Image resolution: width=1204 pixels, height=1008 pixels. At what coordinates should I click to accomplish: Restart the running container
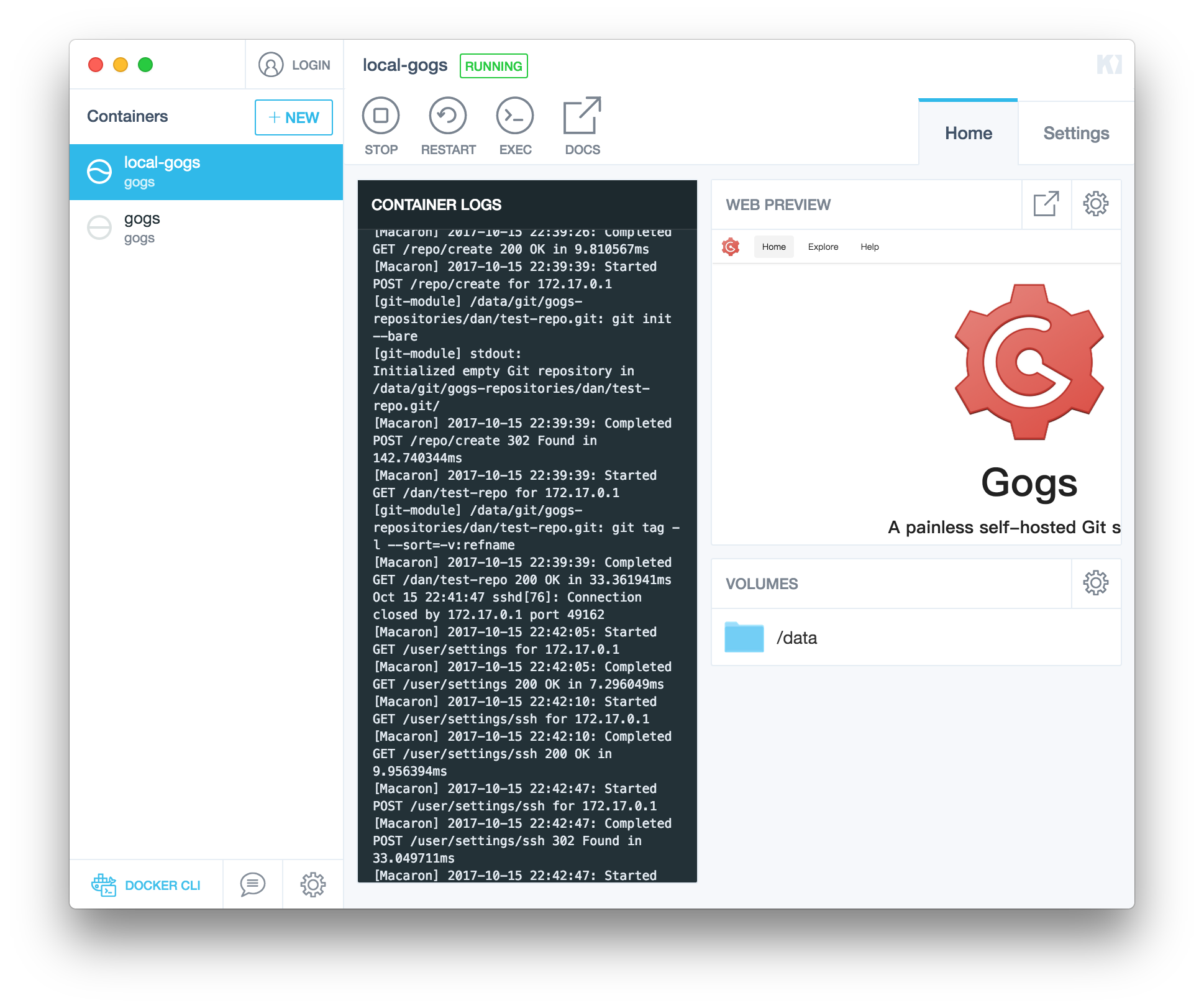[x=448, y=126]
